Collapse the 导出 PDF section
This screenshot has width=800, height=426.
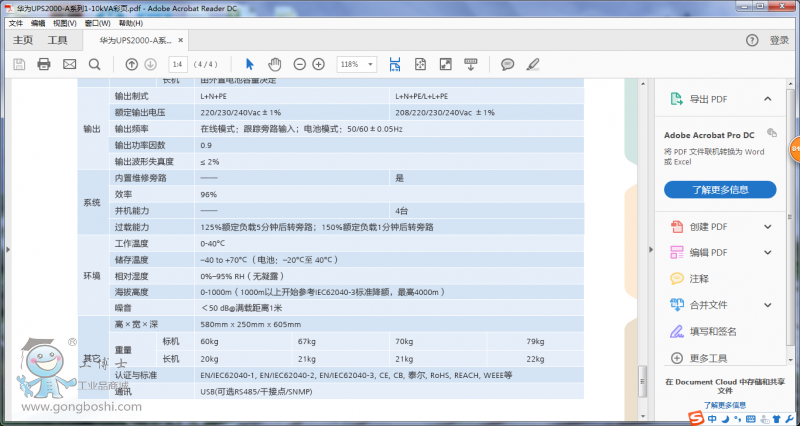(767, 99)
